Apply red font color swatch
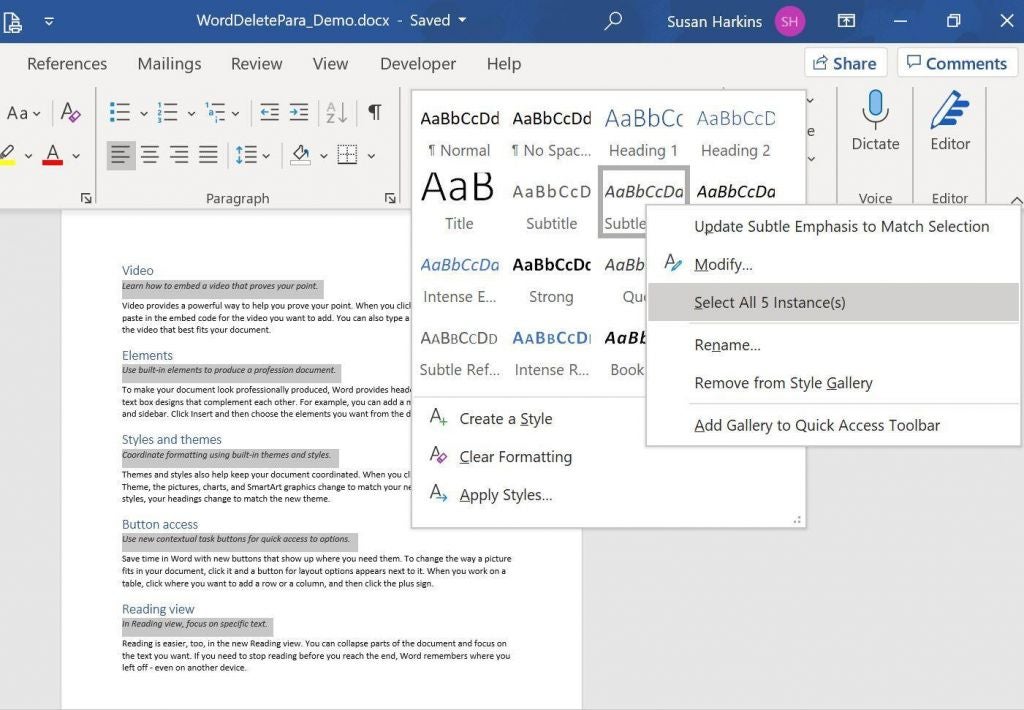Viewport: 1024px width, 710px height. click(53, 155)
